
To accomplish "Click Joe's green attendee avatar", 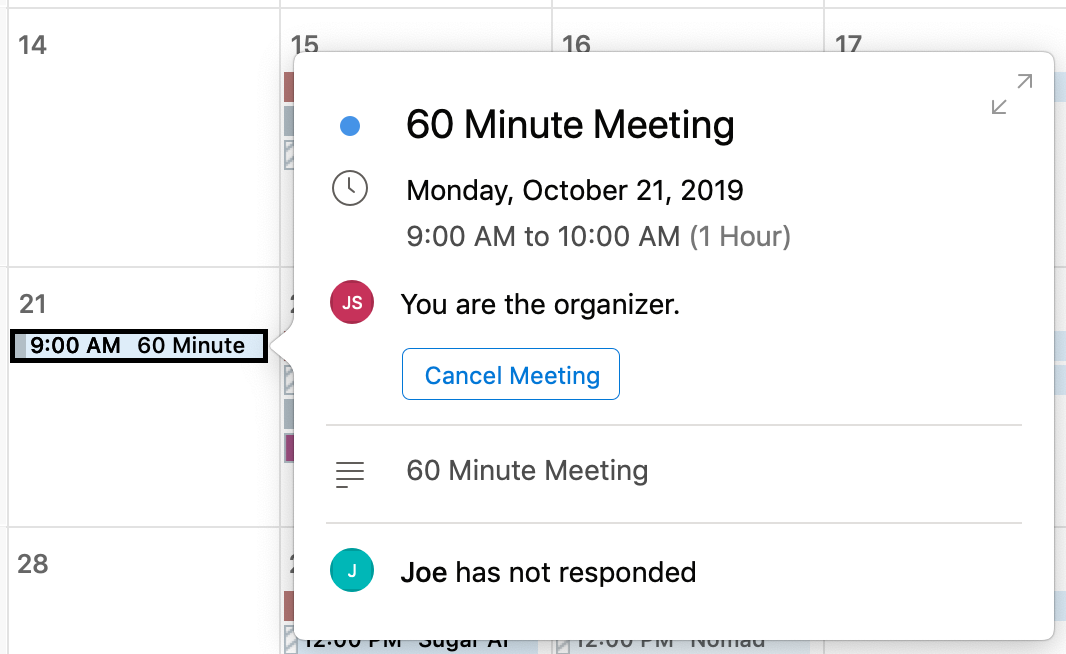I will 351,570.
